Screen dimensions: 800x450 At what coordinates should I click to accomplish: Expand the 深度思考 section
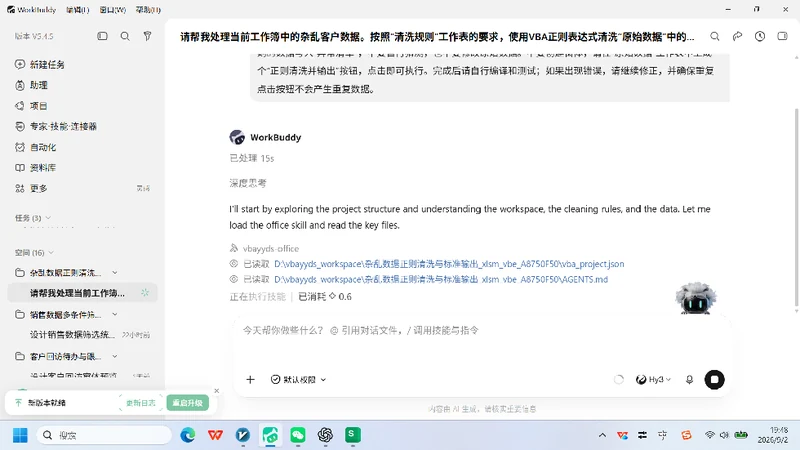(248, 183)
